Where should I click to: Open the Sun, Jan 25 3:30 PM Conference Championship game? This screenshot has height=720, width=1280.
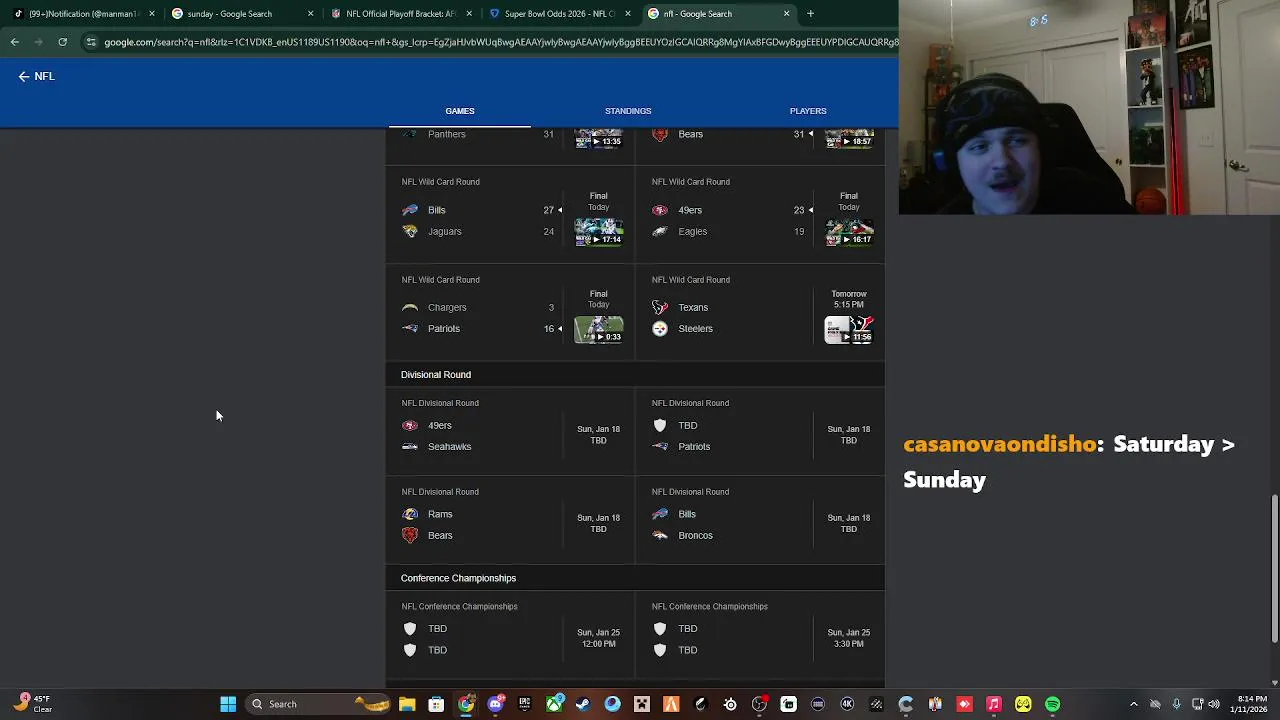760,636
